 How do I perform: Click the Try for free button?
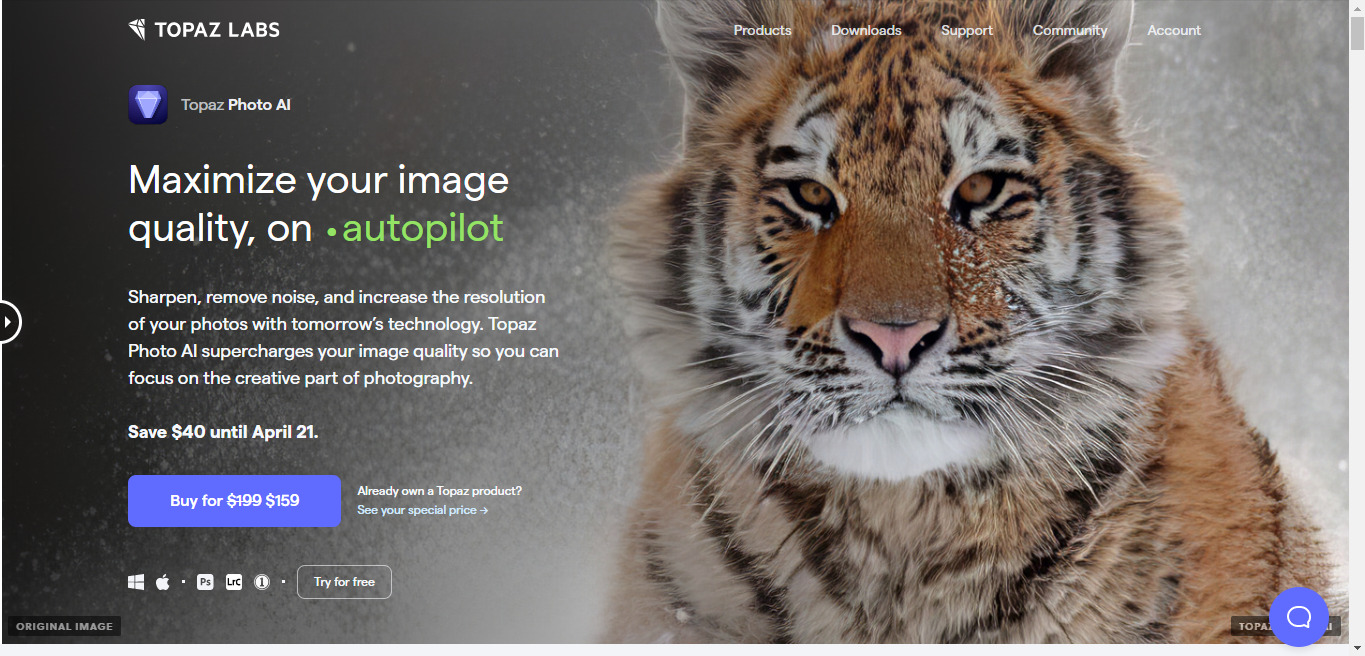coord(344,582)
